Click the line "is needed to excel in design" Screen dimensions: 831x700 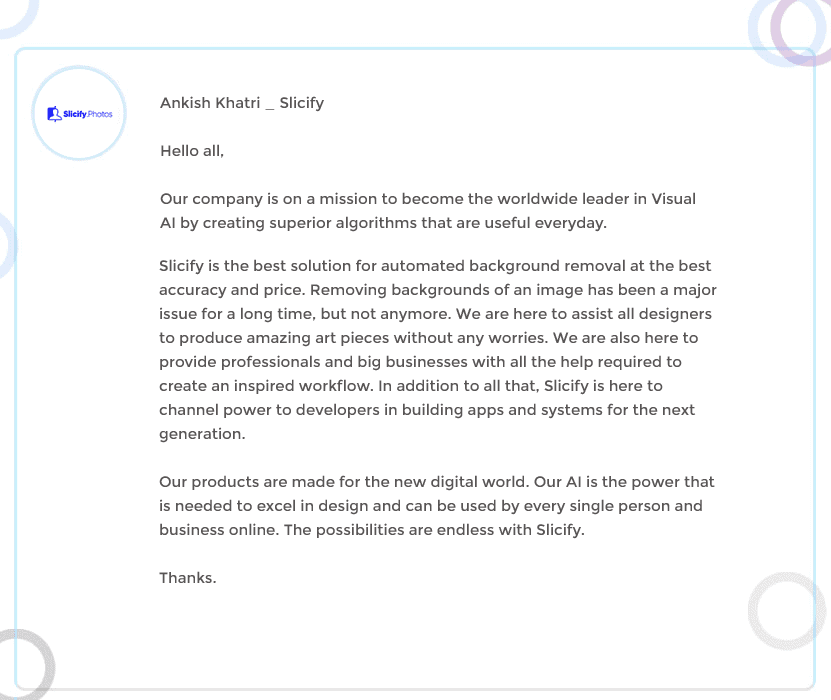(x=430, y=506)
